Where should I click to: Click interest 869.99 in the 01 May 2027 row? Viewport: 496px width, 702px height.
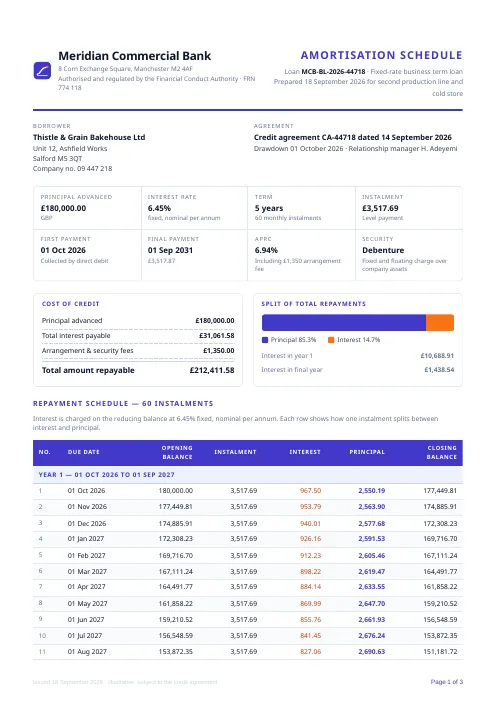coord(310,604)
